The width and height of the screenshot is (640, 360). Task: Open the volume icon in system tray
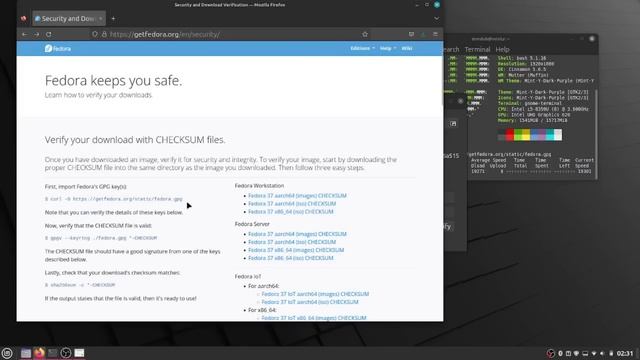[x=602, y=353]
